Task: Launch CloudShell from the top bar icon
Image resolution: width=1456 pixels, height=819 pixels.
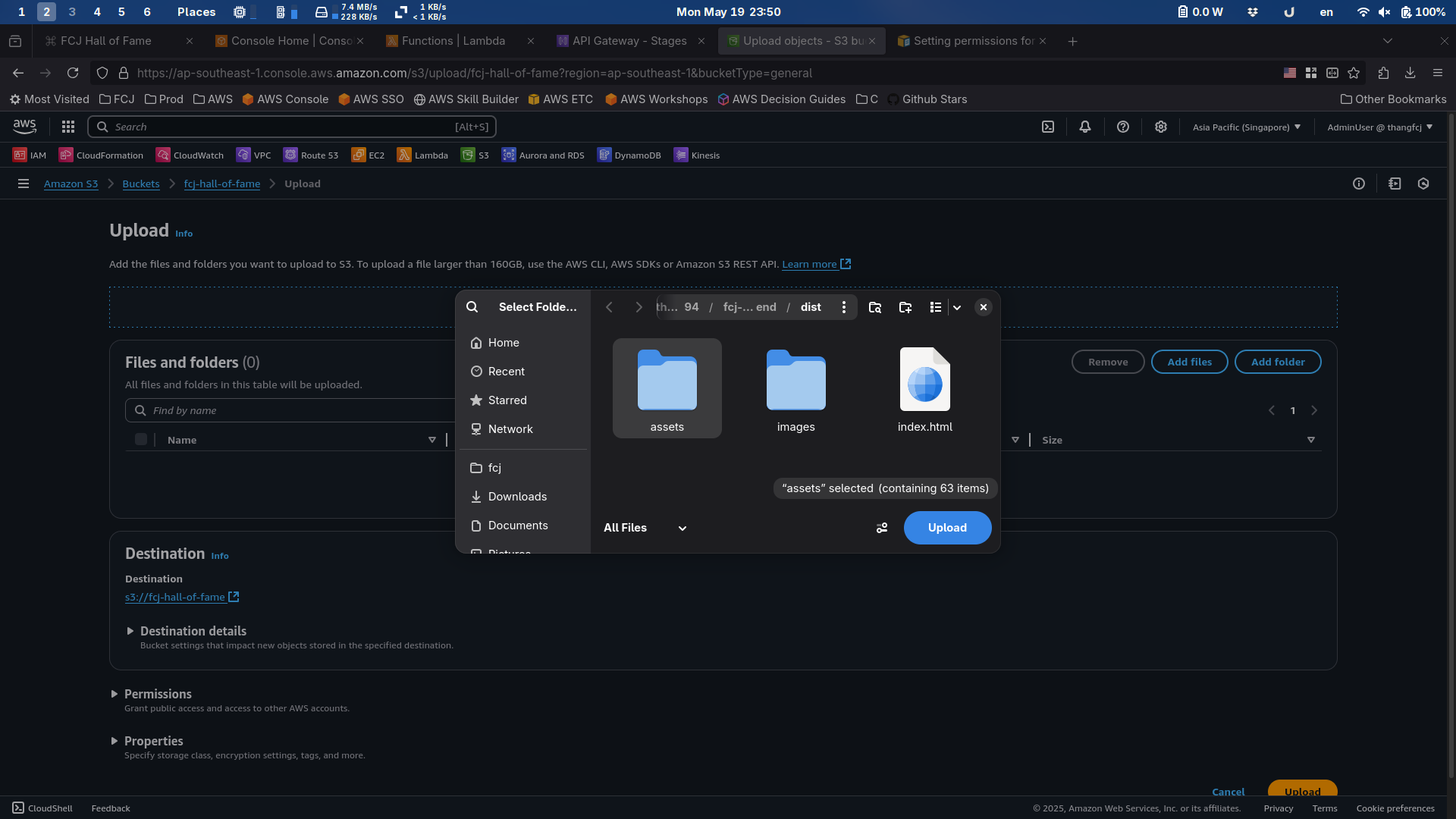Action: click(1048, 127)
